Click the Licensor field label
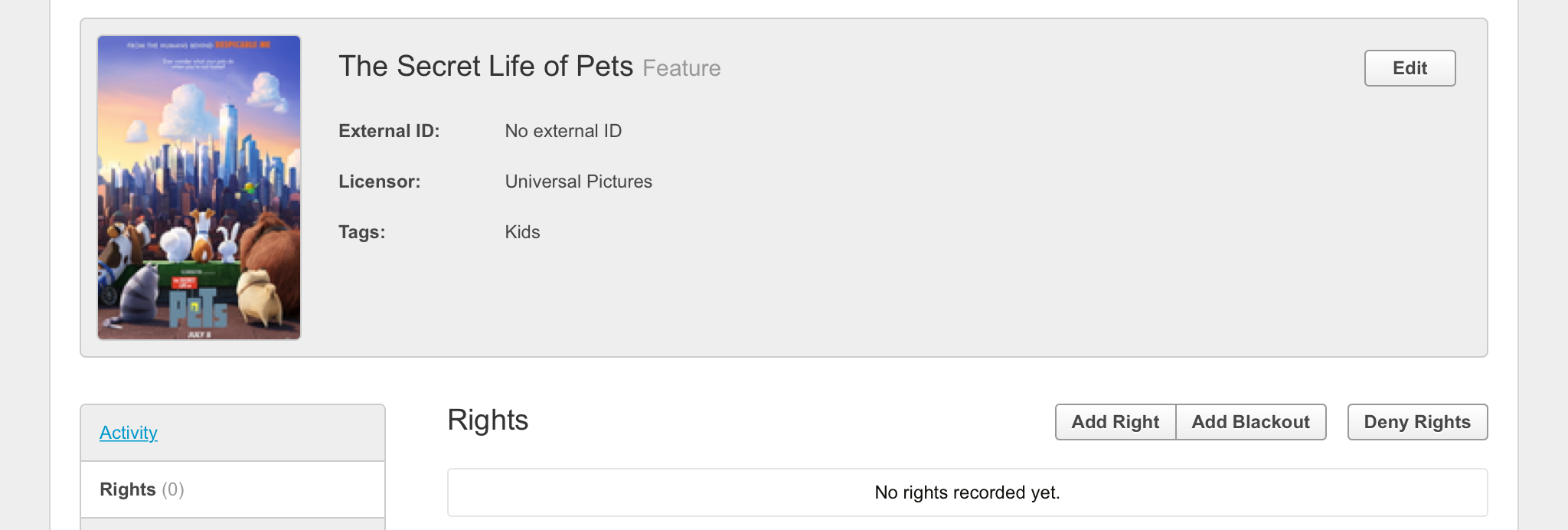Viewport: 1568px width, 530px height. click(x=379, y=182)
